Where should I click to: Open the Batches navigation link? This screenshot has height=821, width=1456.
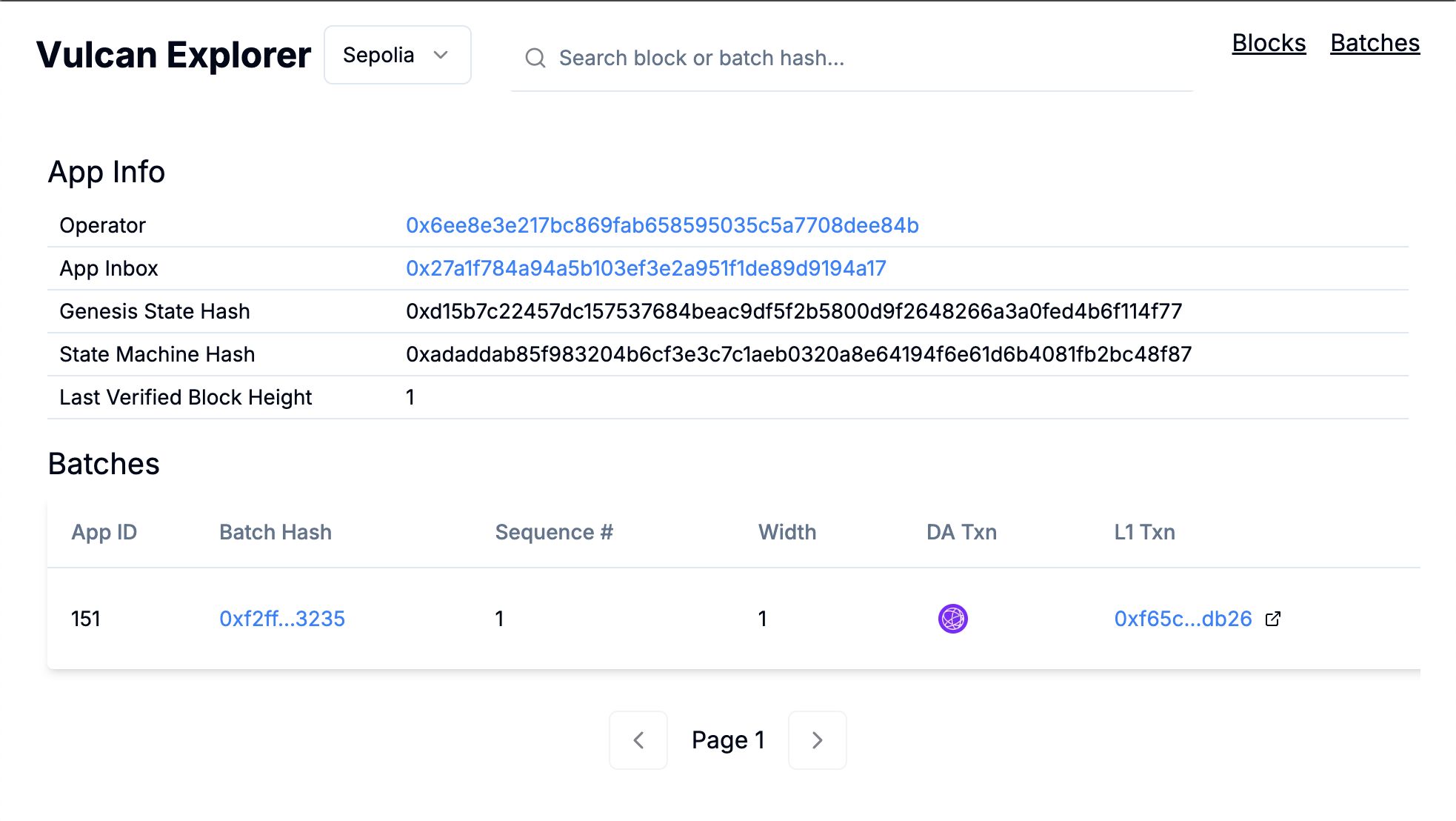(x=1375, y=43)
